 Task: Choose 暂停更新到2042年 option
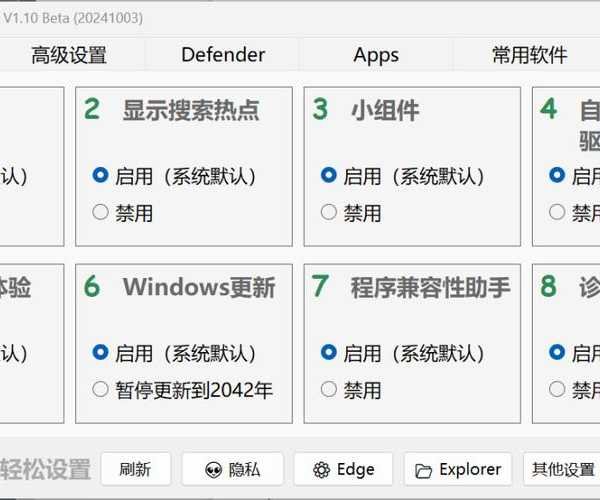tap(100, 389)
